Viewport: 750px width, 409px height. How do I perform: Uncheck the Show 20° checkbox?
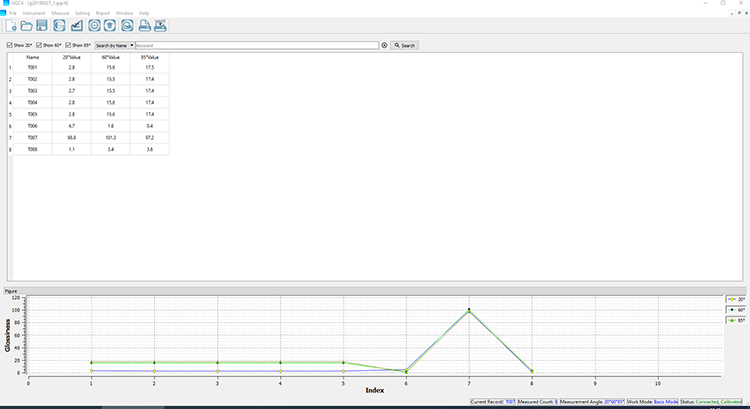[10, 45]
